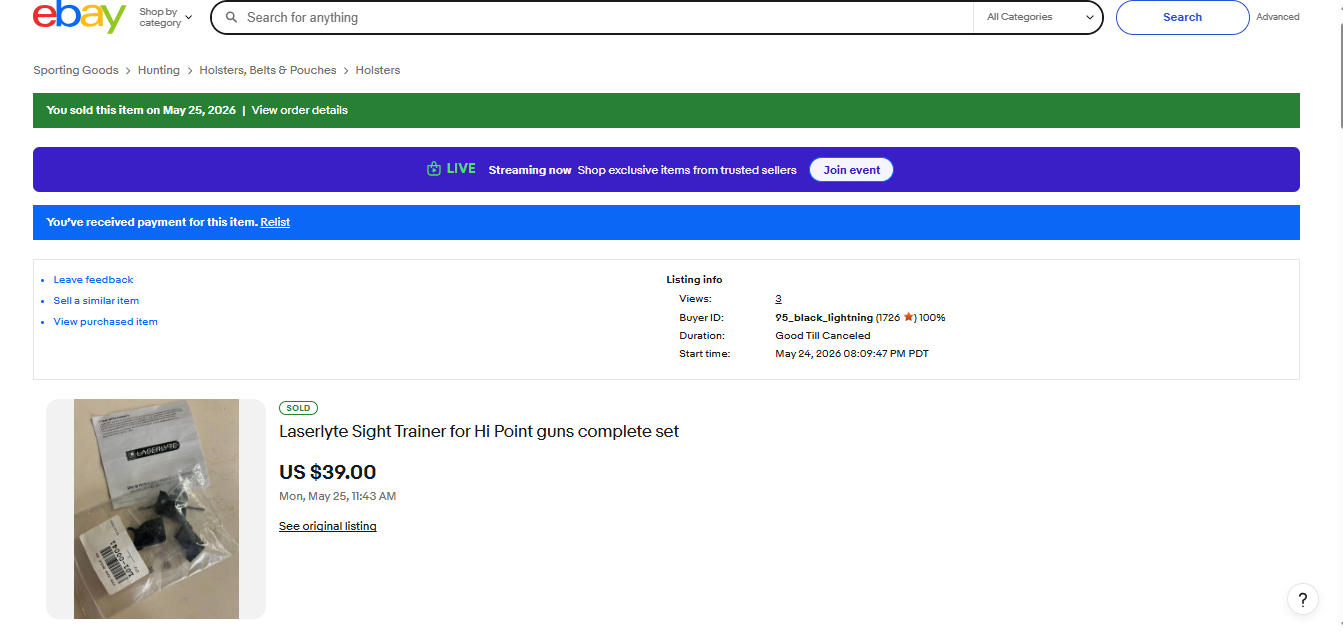Click the Laserlyte Sight Trainer title
The image size is (1343, 631).
click(479, 431)
